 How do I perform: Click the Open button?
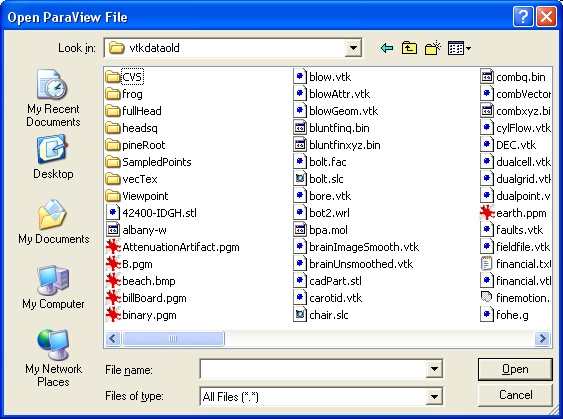515,369
